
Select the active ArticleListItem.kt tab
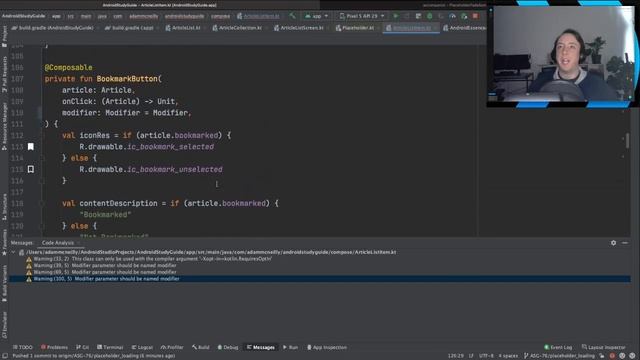pos(411,28)
